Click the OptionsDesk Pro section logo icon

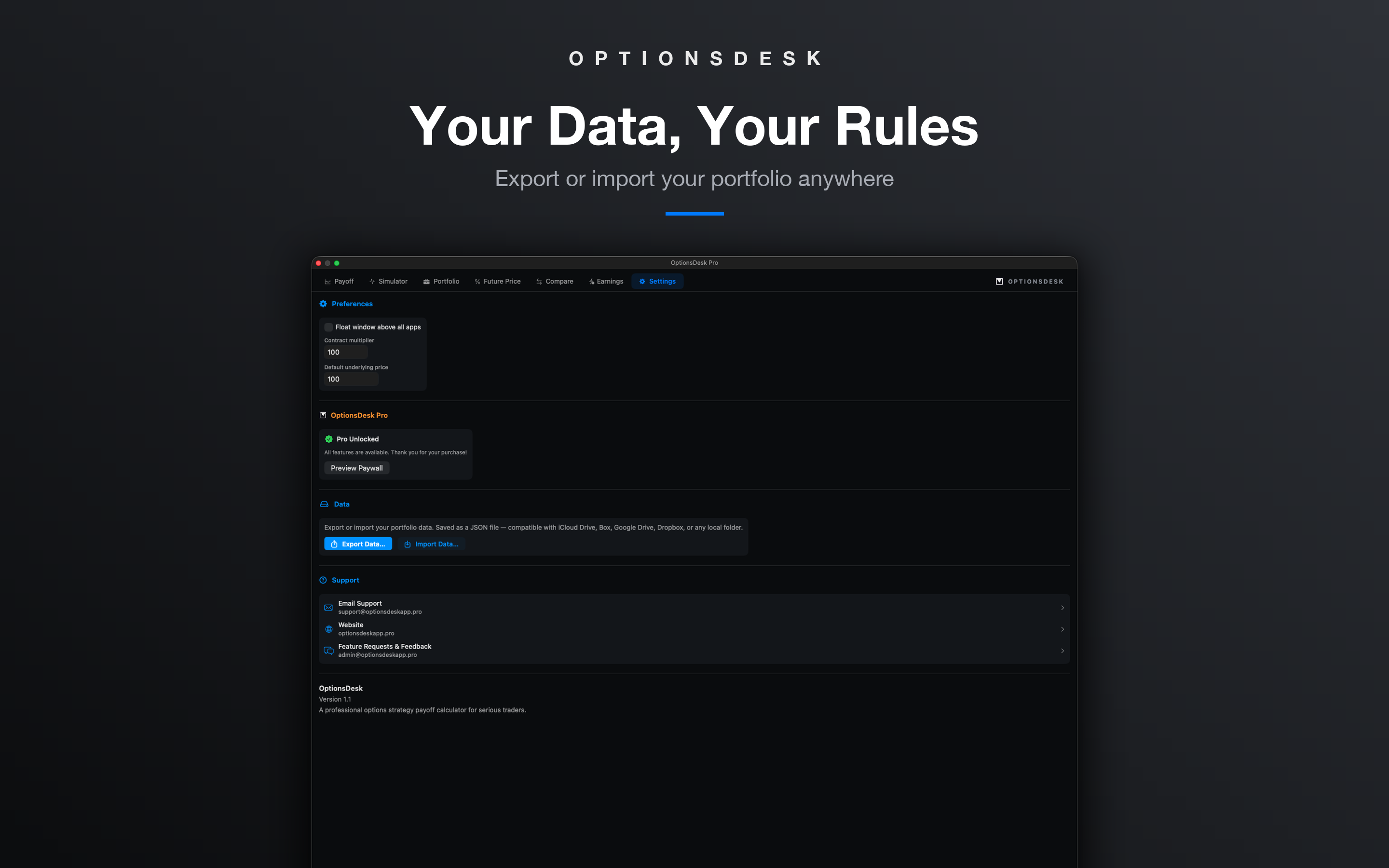pyautogui.click(x=323, y=415)
